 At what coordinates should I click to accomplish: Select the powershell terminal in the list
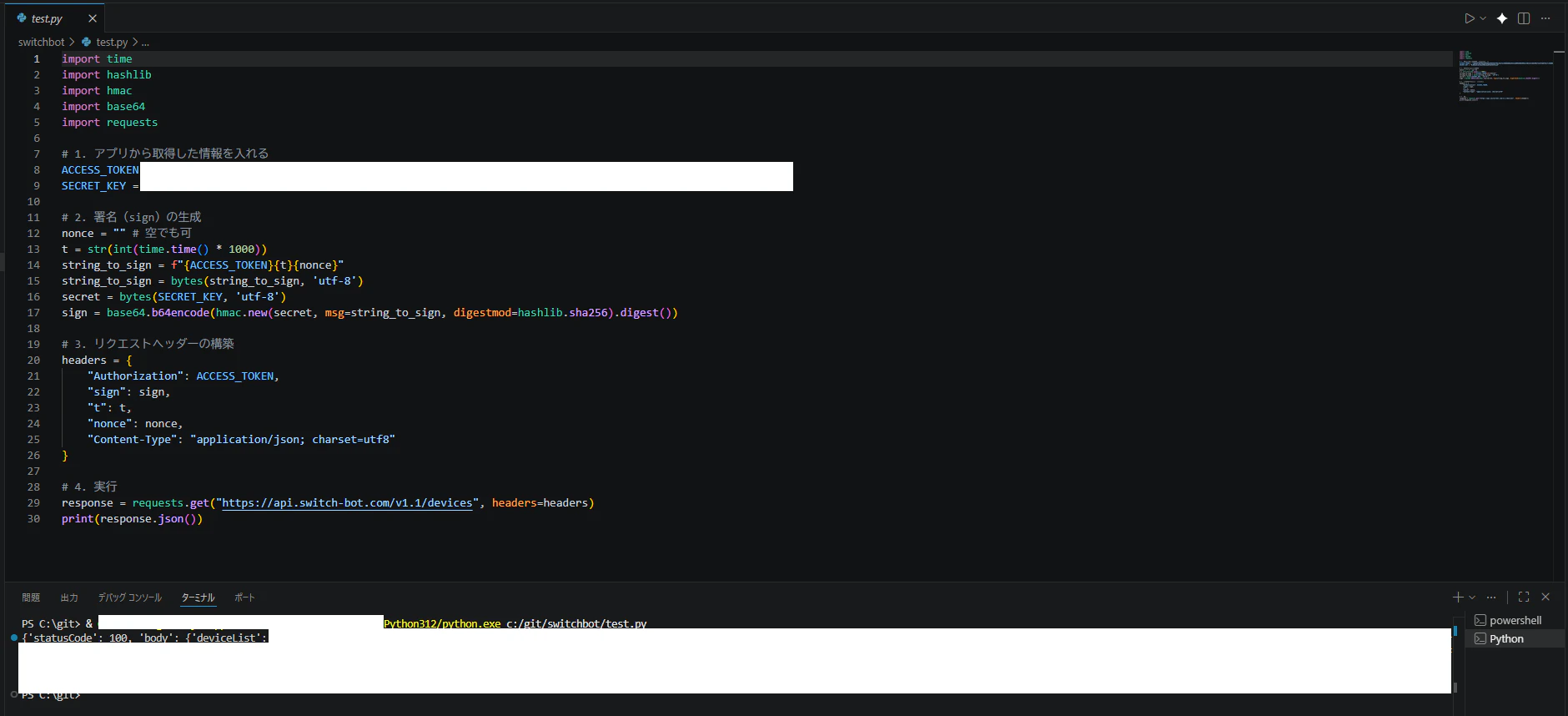[x=1515, y=621]
